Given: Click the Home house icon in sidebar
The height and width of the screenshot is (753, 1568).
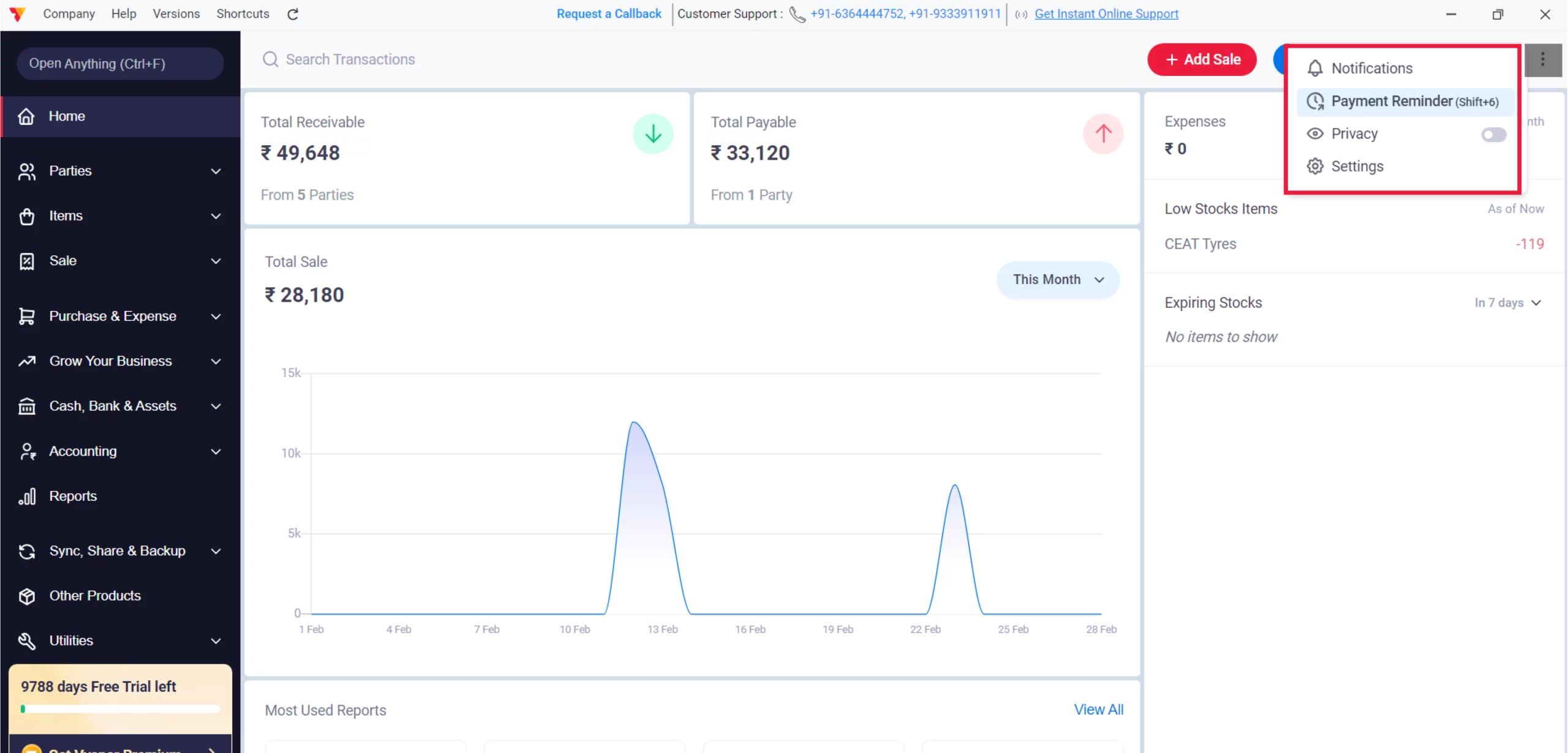Looking at the screenshot, I should coord(26,116).
